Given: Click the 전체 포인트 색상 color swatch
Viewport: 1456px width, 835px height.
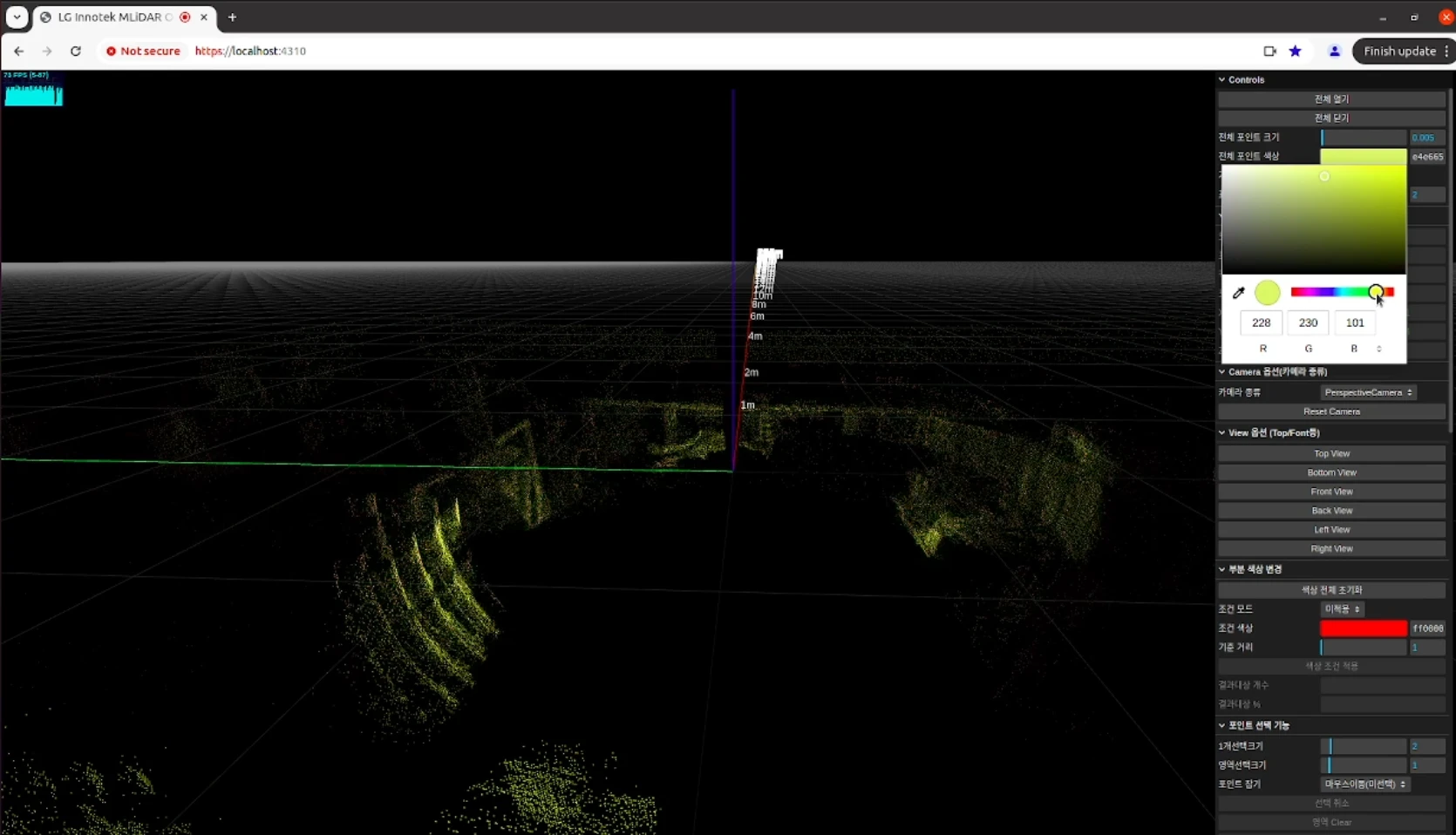Looking at the screenshot, I should pos(1364,157).
